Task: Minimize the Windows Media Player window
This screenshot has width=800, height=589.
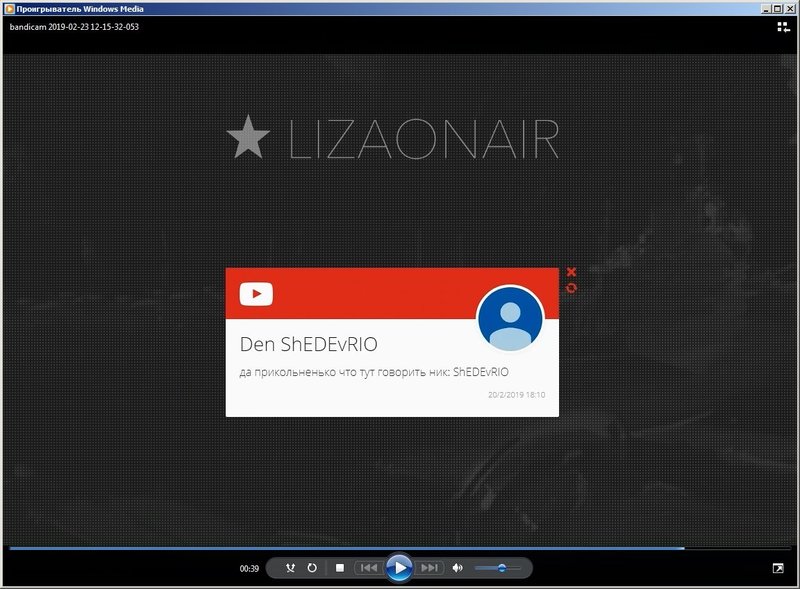Action: click(x=766, y=8)
